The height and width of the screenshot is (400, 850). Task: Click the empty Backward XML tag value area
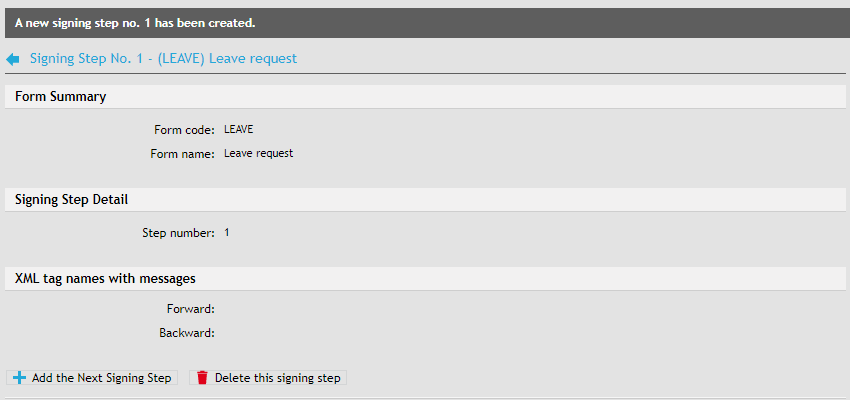[300, 333]
